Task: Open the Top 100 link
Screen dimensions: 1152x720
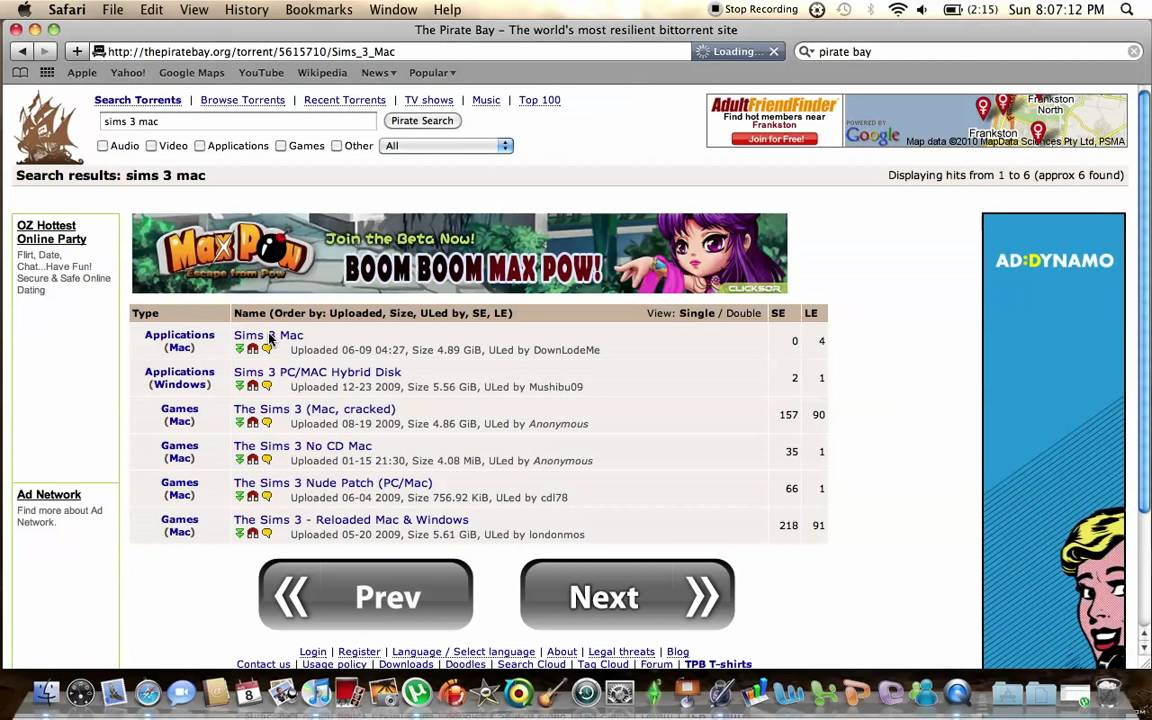Action: (x=540, y=100)
